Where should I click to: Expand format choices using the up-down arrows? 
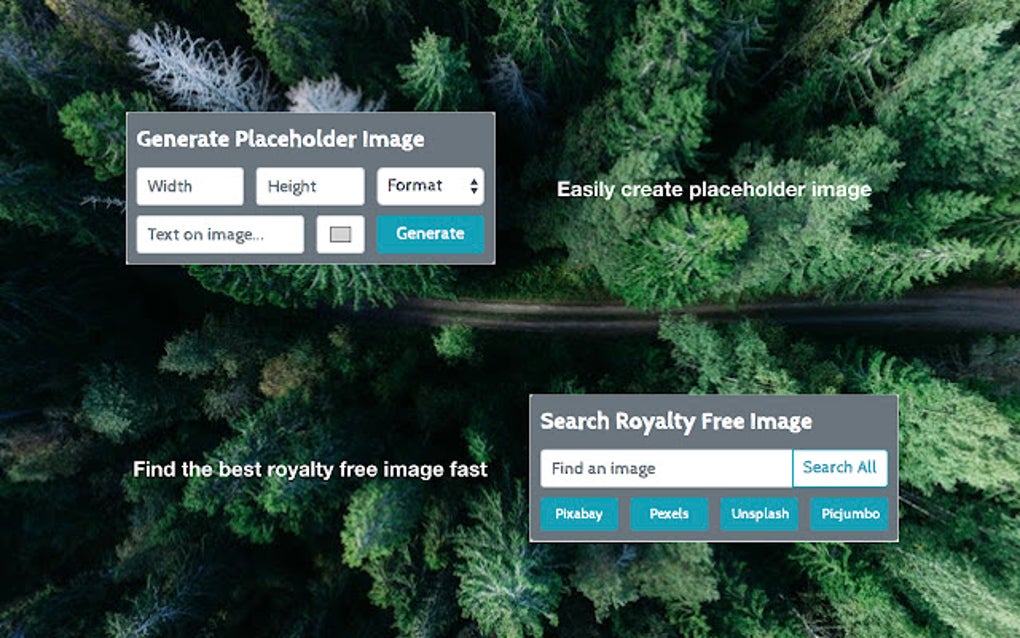pyautogui.click(x=473, y=186)
